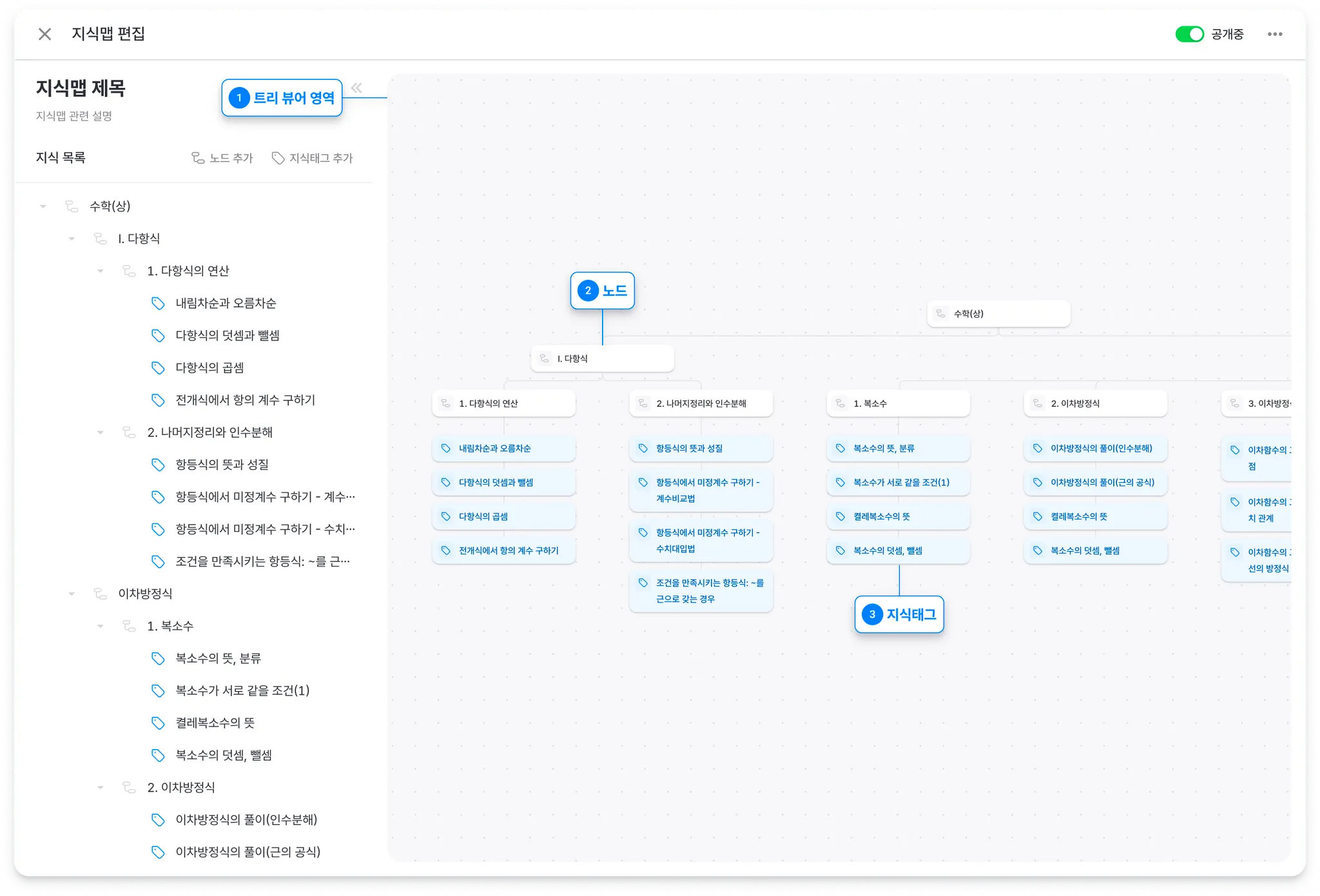Click node icon beside 2. 나머지정리와 인수분해 in tree
Image resolution: width=1320 pixels, height=896 pixels.
click(129, 432)
